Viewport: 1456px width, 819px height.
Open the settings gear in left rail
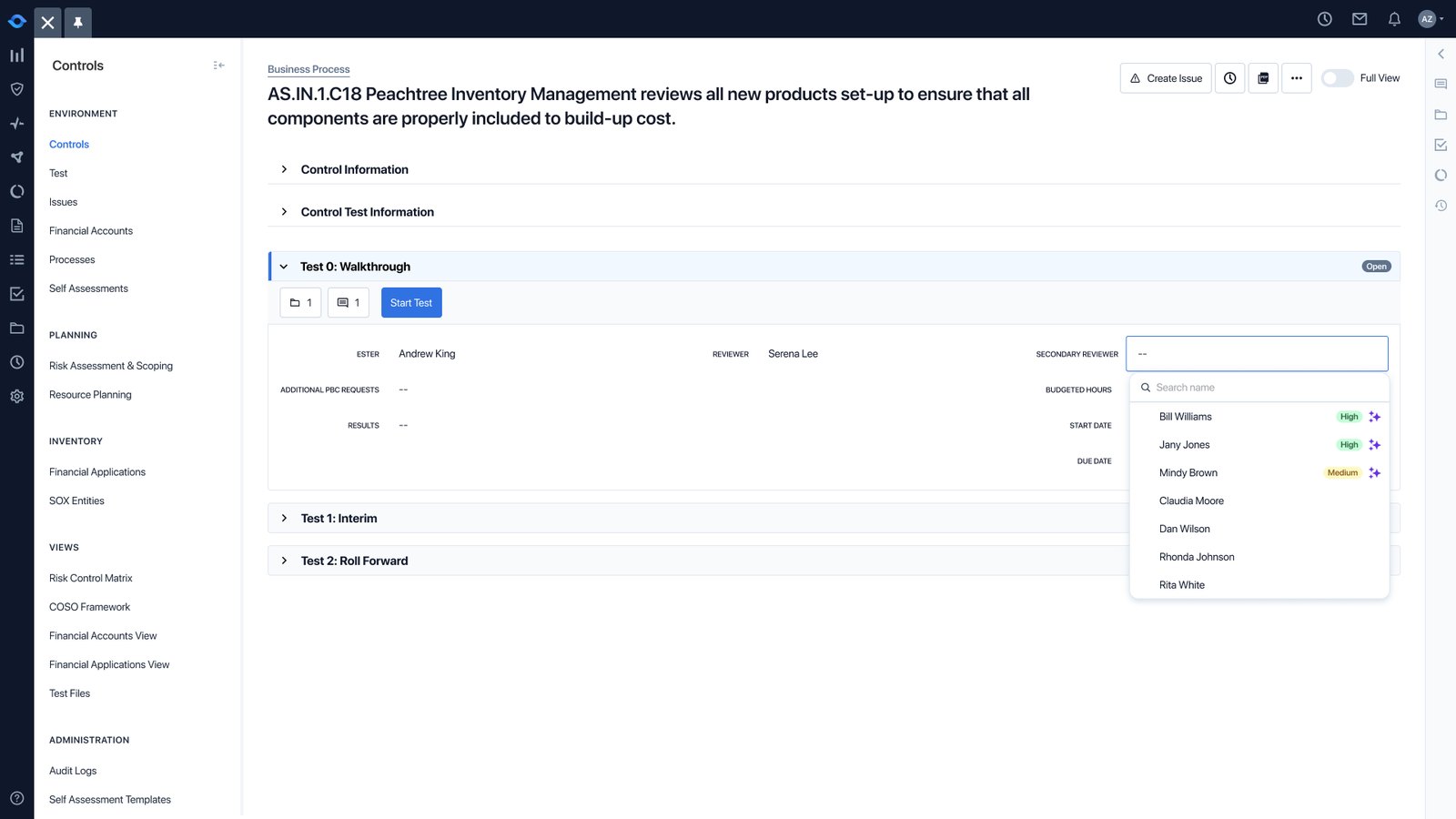point(16,396)
